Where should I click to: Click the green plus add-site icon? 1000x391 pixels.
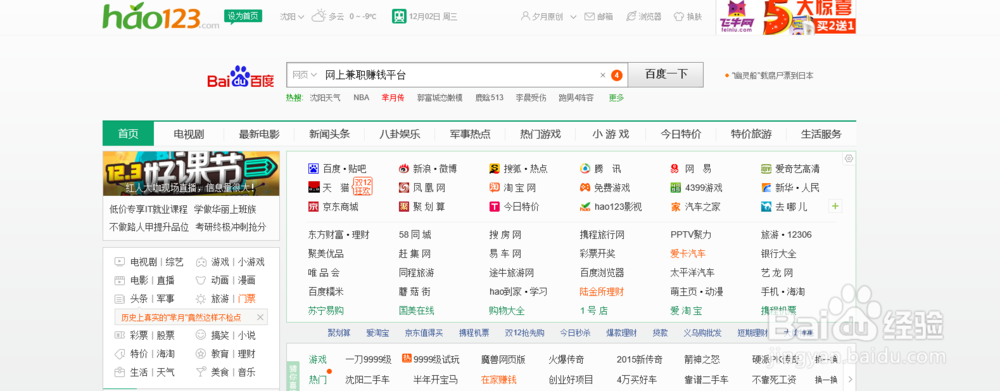pyautogui.click(x=835, y=207)
